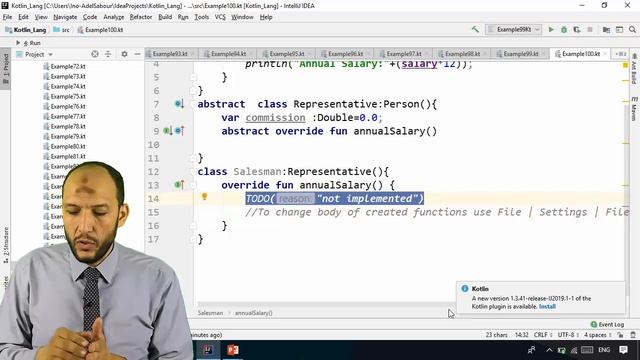
Task: Collapse the Representative class fold on line 7
Action: (193, 104)
